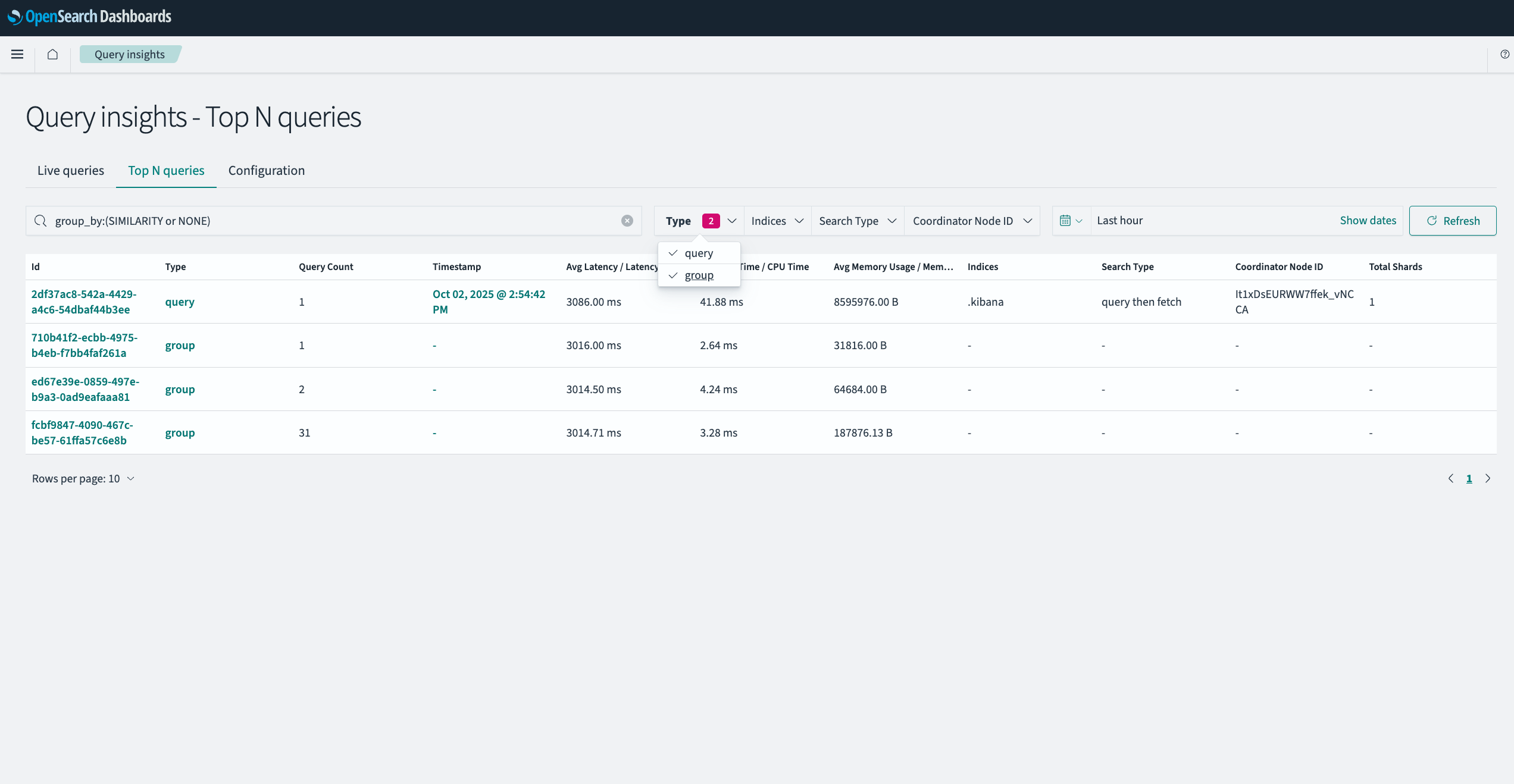The height and width of the screenshot is (784, 1514).
Task: Switch to the Live queries tab
Action: (70, 171)
